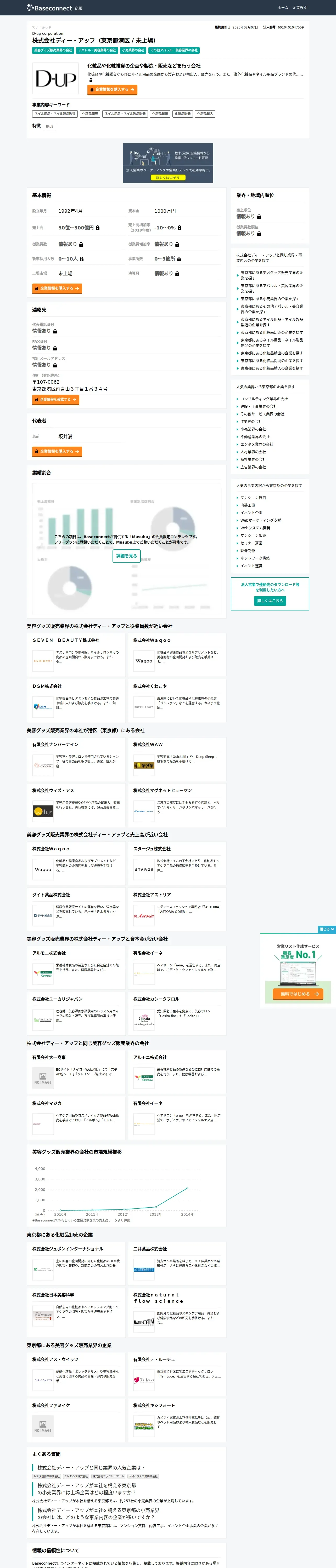This screenshot has height=1568, width=336.
Task: Click the lock icon beside 50億〜300億円 sales
Action: tap(98, 228)
